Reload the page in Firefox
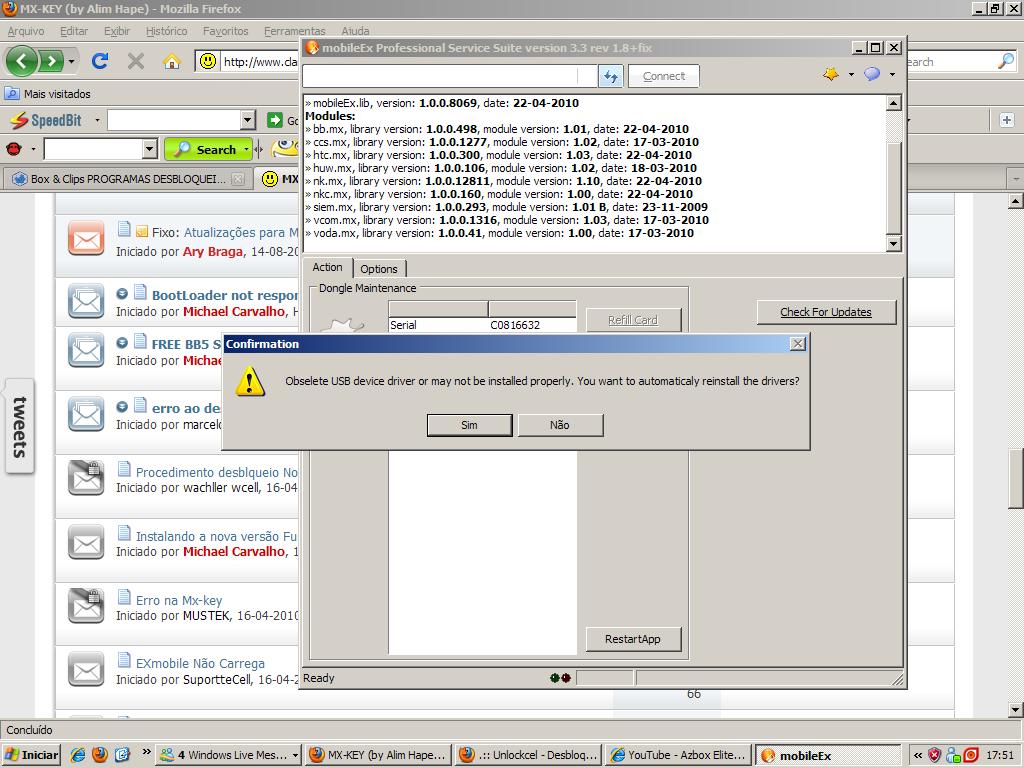Viewport: 1024px width, 768px height. 100,61
